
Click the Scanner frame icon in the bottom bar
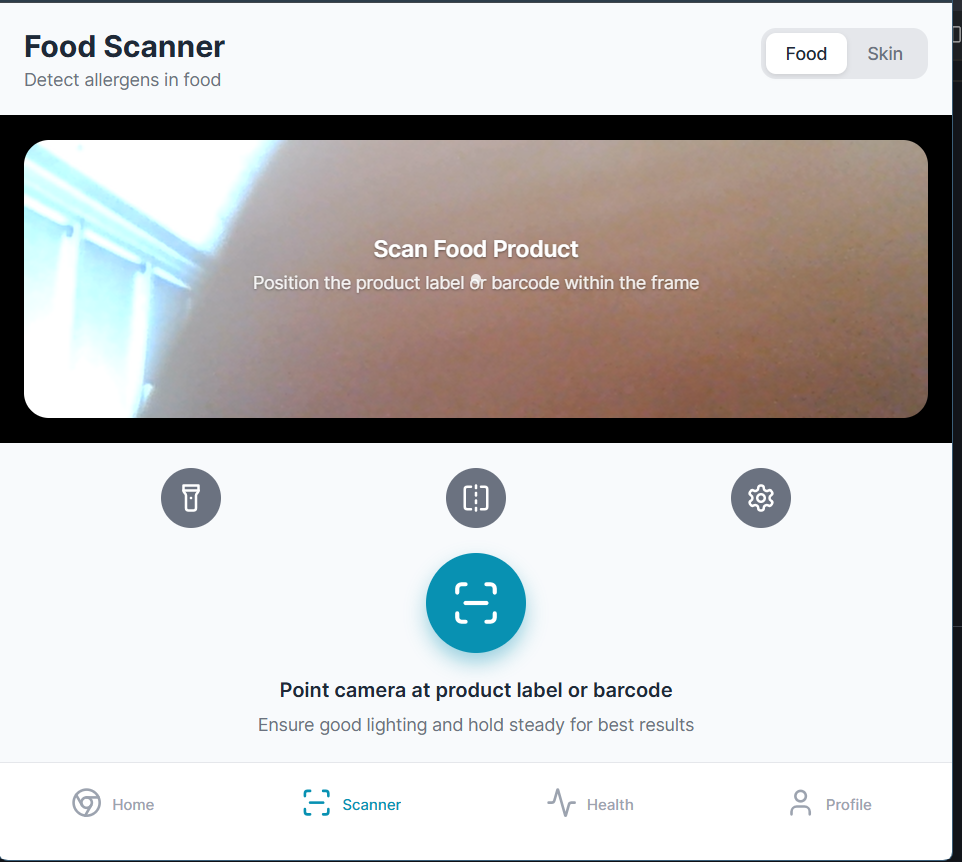[x=317, y=803]
